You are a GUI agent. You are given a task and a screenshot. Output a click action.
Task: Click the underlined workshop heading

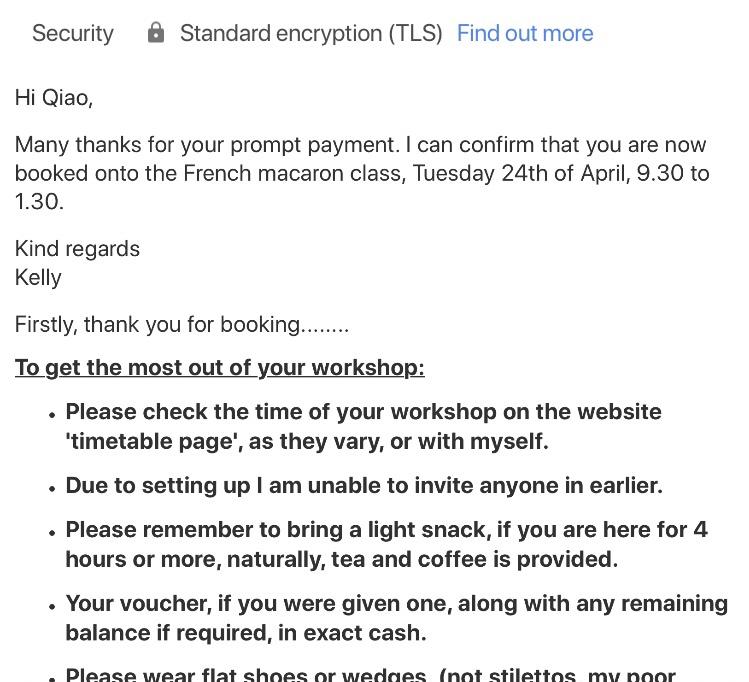(219, 368)
